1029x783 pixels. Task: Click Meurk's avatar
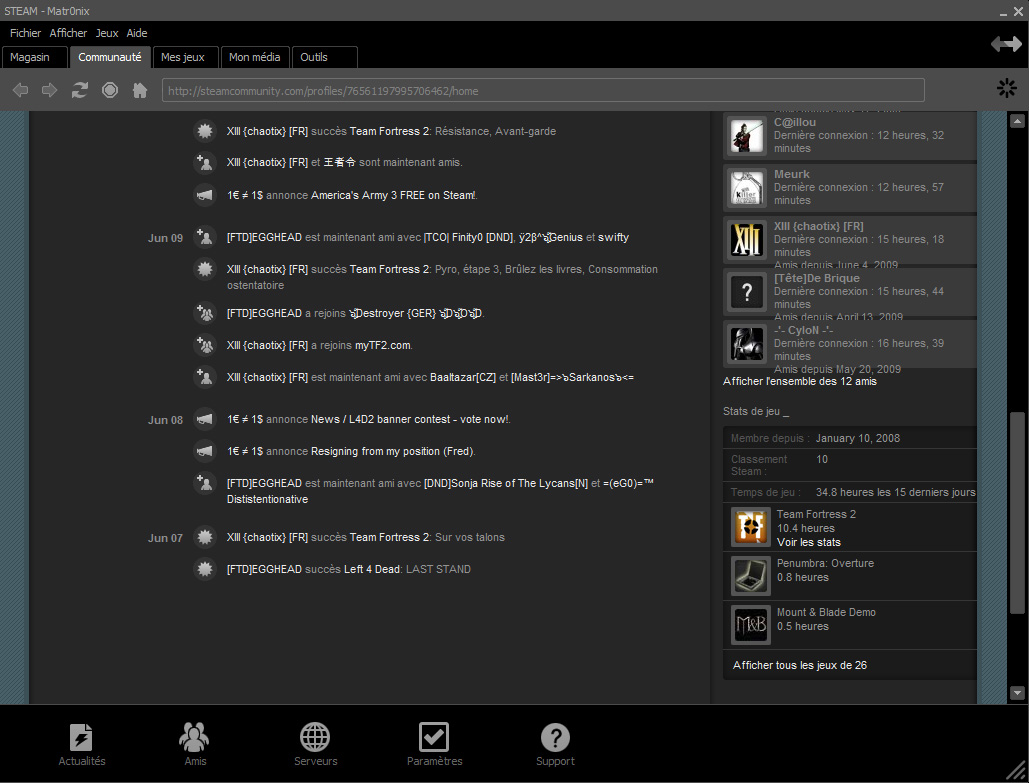click(x=747, y=188)
